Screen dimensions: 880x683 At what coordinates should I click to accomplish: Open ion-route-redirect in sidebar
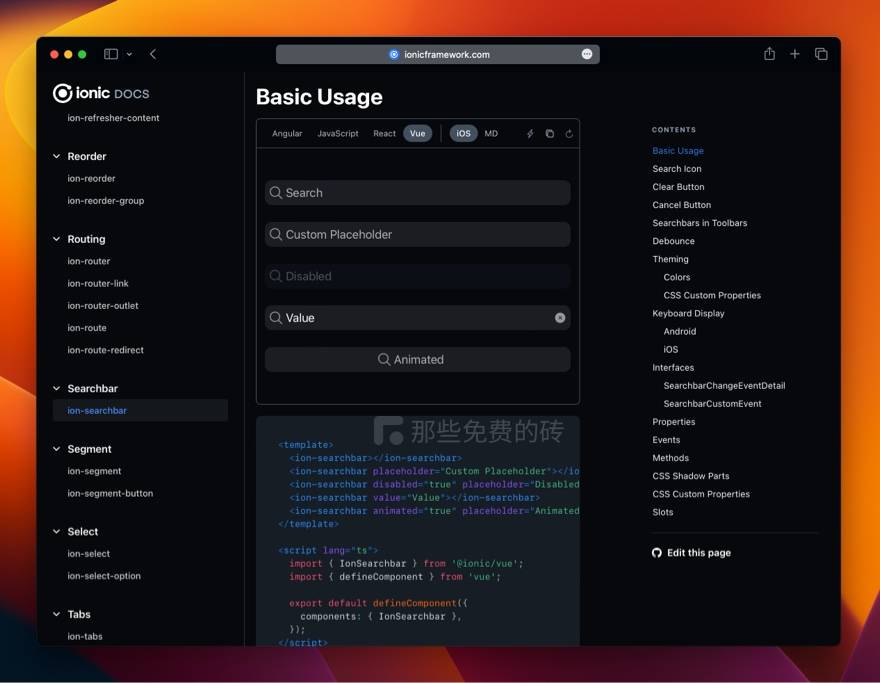tap(106, 350)
